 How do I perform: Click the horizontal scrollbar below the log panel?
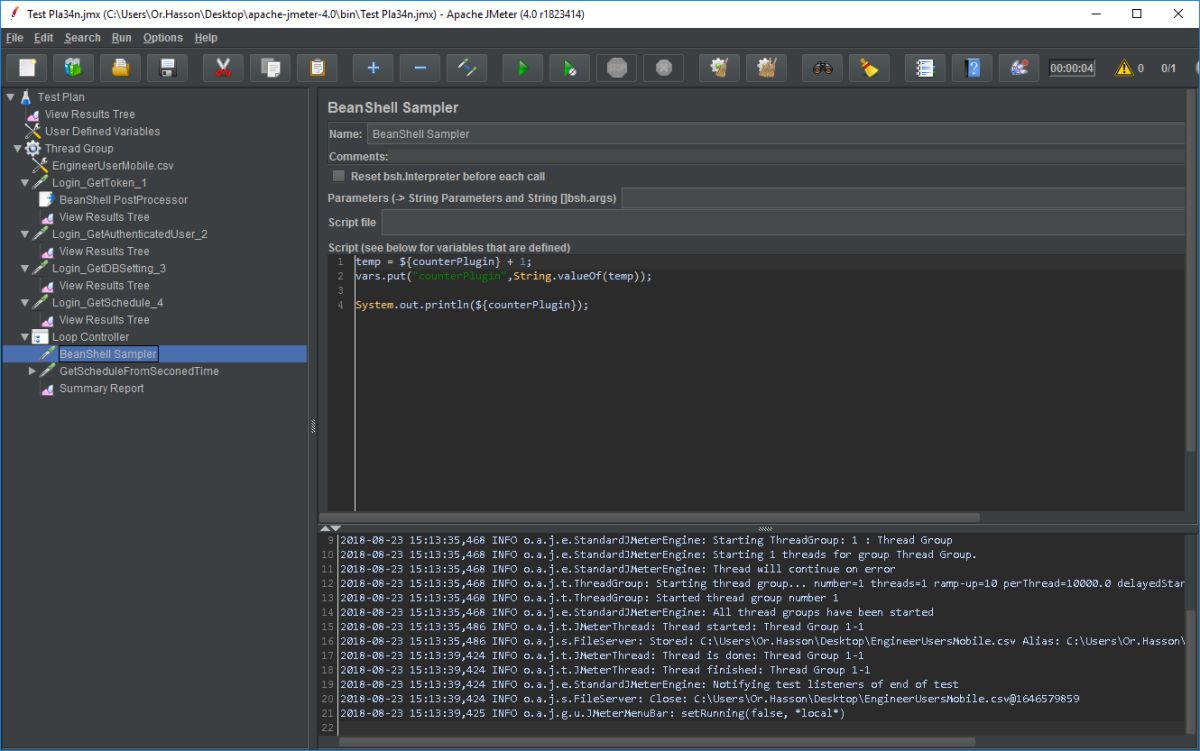(657, 742)
